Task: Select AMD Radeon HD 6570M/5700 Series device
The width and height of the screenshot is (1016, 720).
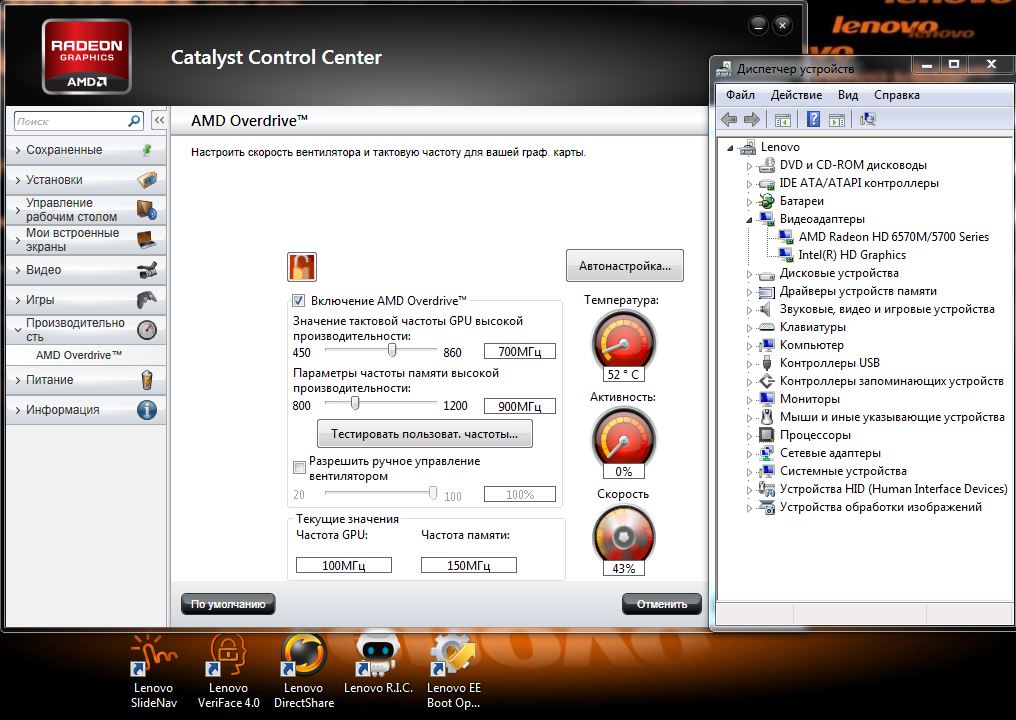Action: click(x=893, y=237)
